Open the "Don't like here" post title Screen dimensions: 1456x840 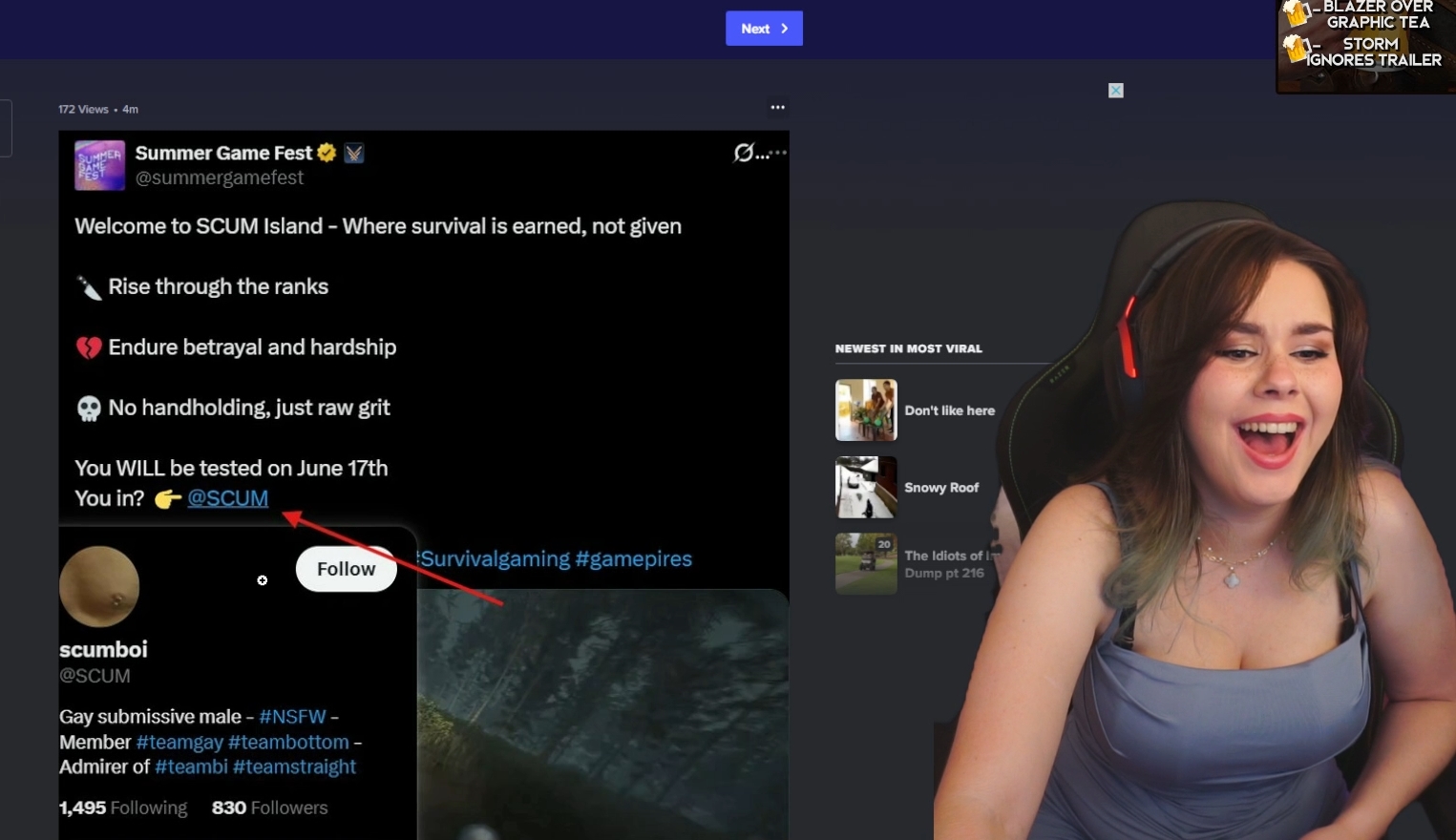[x=949, y=411]
